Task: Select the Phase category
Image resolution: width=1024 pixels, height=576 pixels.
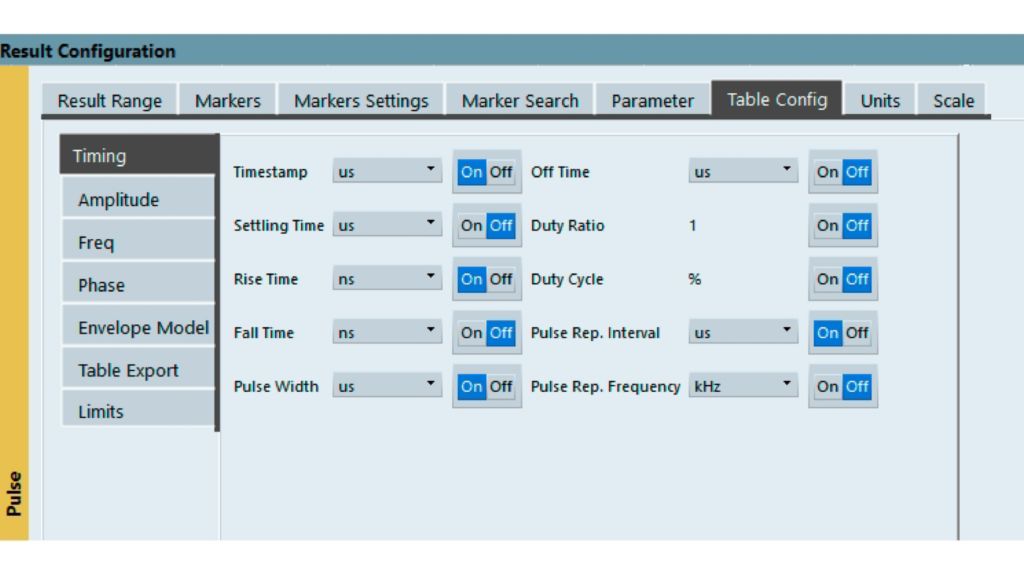Action: coord(101,284)
